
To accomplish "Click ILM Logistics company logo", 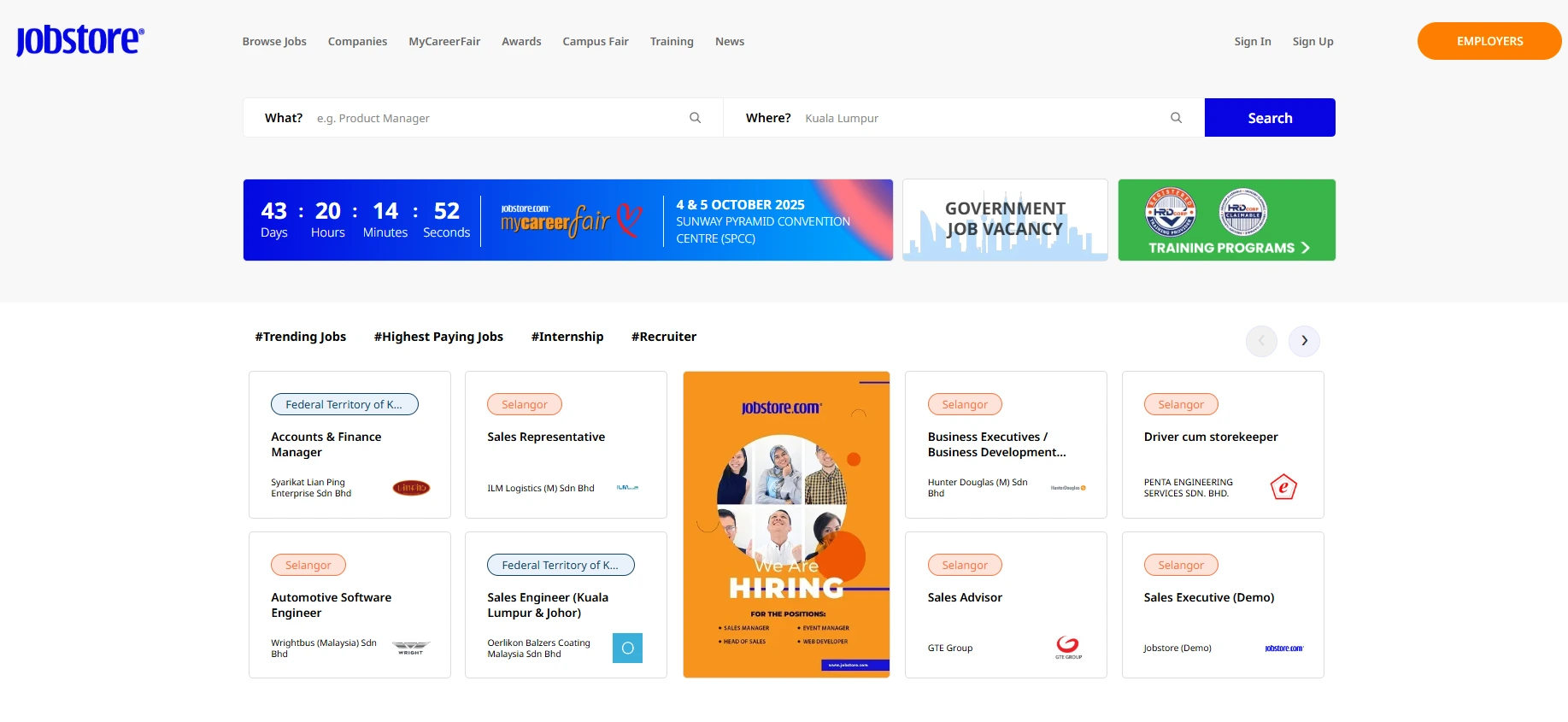I will coord(627,488).
